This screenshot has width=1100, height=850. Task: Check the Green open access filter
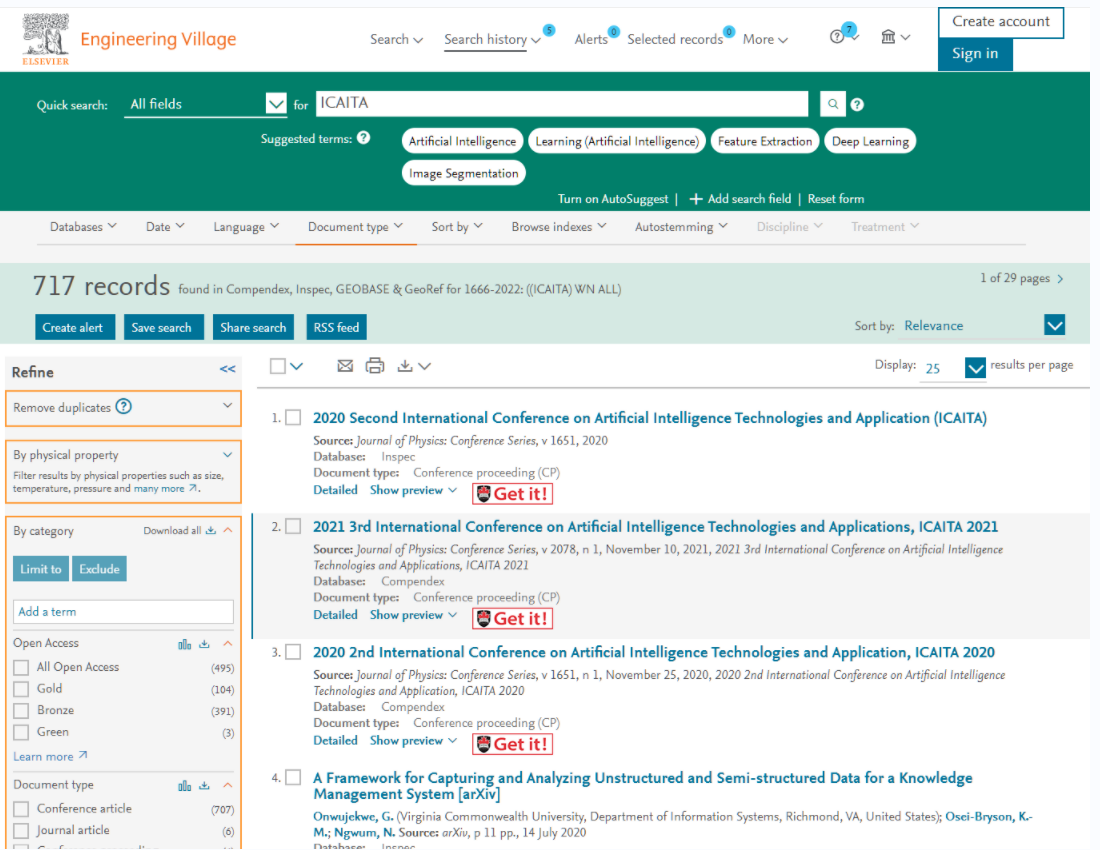click(22, 732)
